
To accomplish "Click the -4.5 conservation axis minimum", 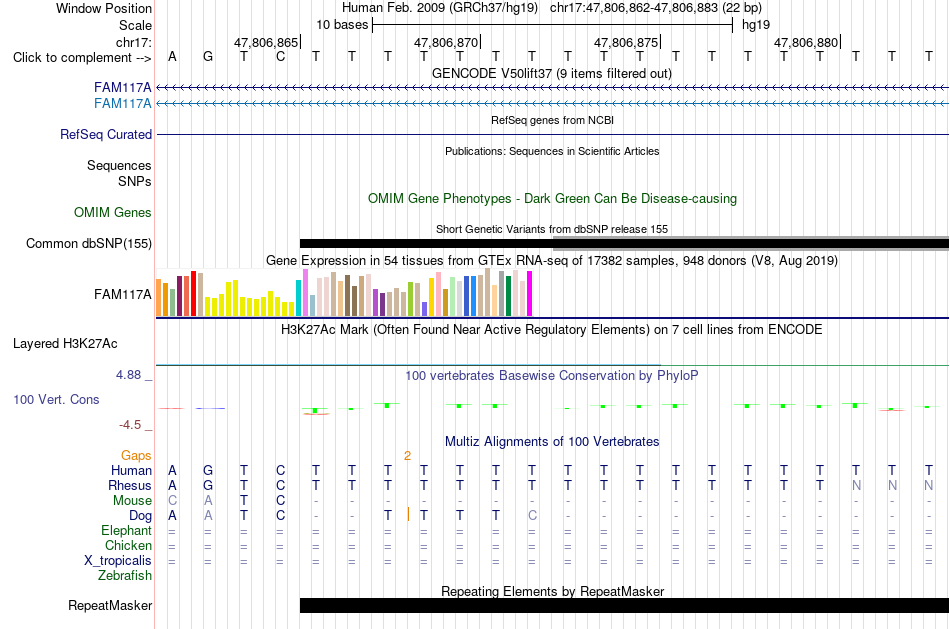I will click(x=130, y=425).
